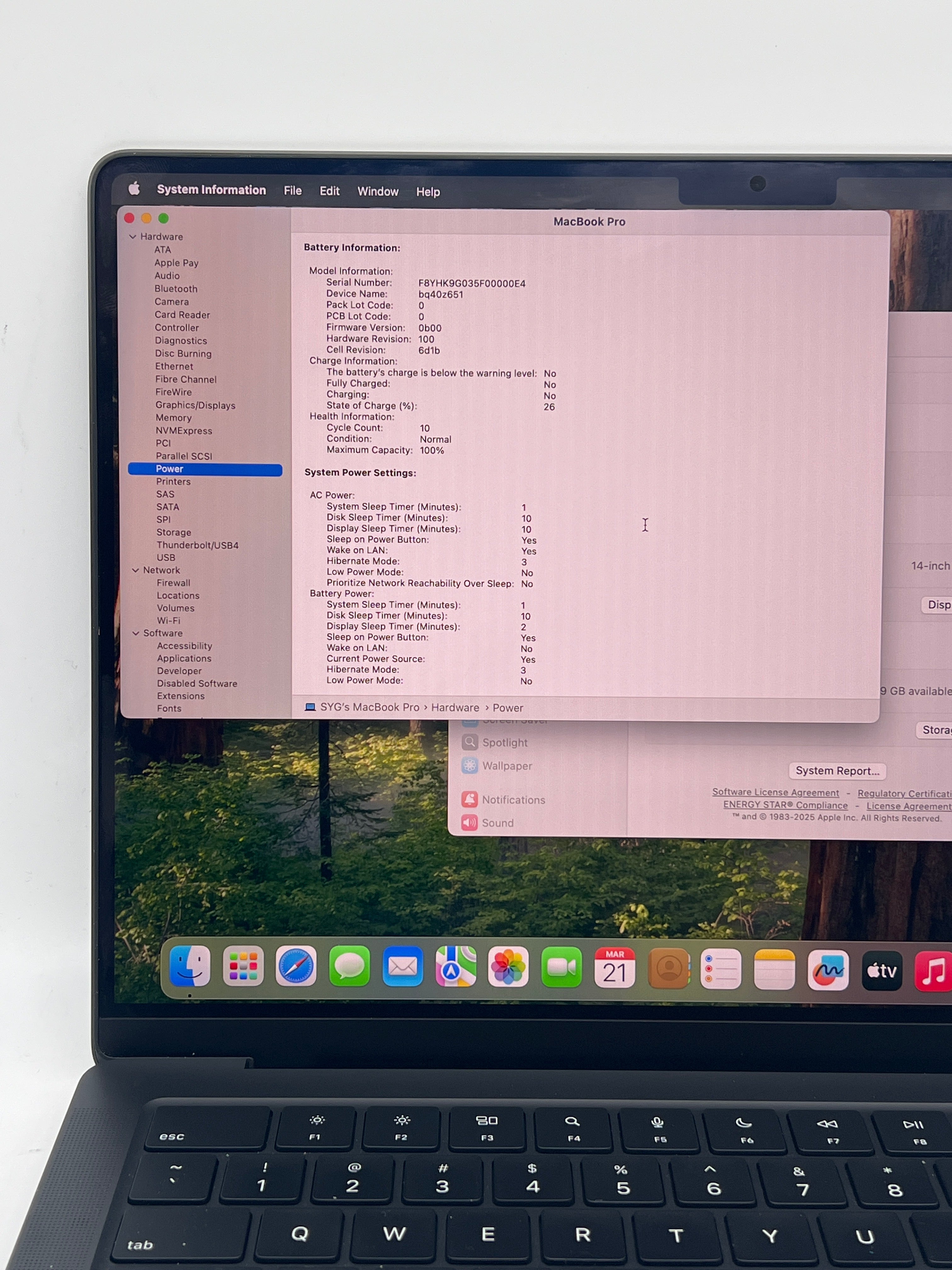Select Ethernet in the sidebar
This screenshot has width=952, height=1270.
tap(174, 366)
